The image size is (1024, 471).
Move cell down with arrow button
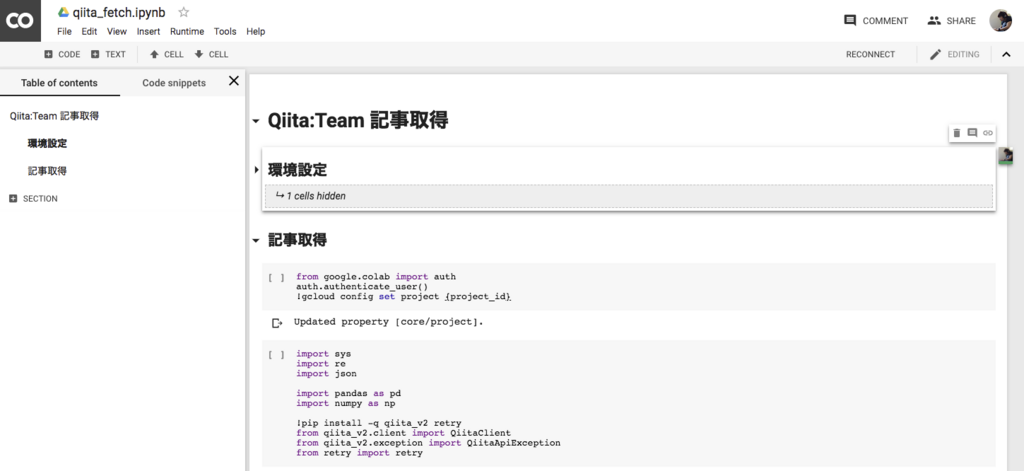pyautogui.click(x=211, y=54)
